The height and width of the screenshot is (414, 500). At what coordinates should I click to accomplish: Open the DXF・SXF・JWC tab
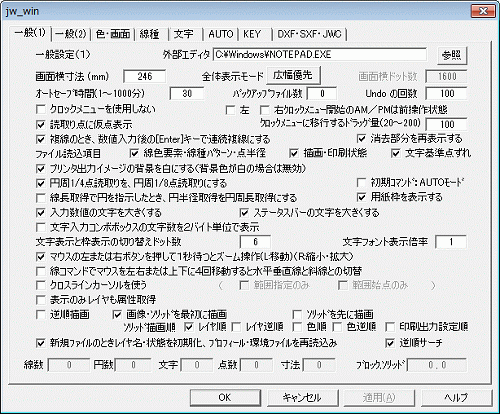[310, 34]
